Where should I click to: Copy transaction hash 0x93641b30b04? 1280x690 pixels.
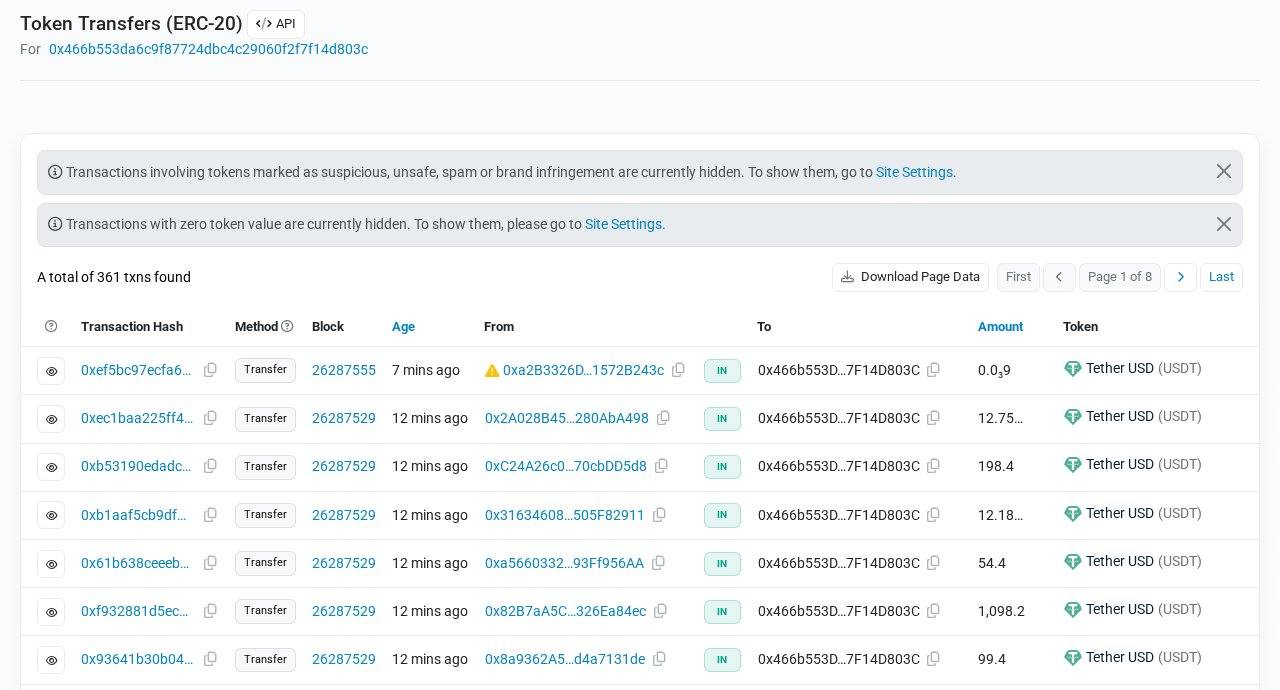[x=210, y=659]
